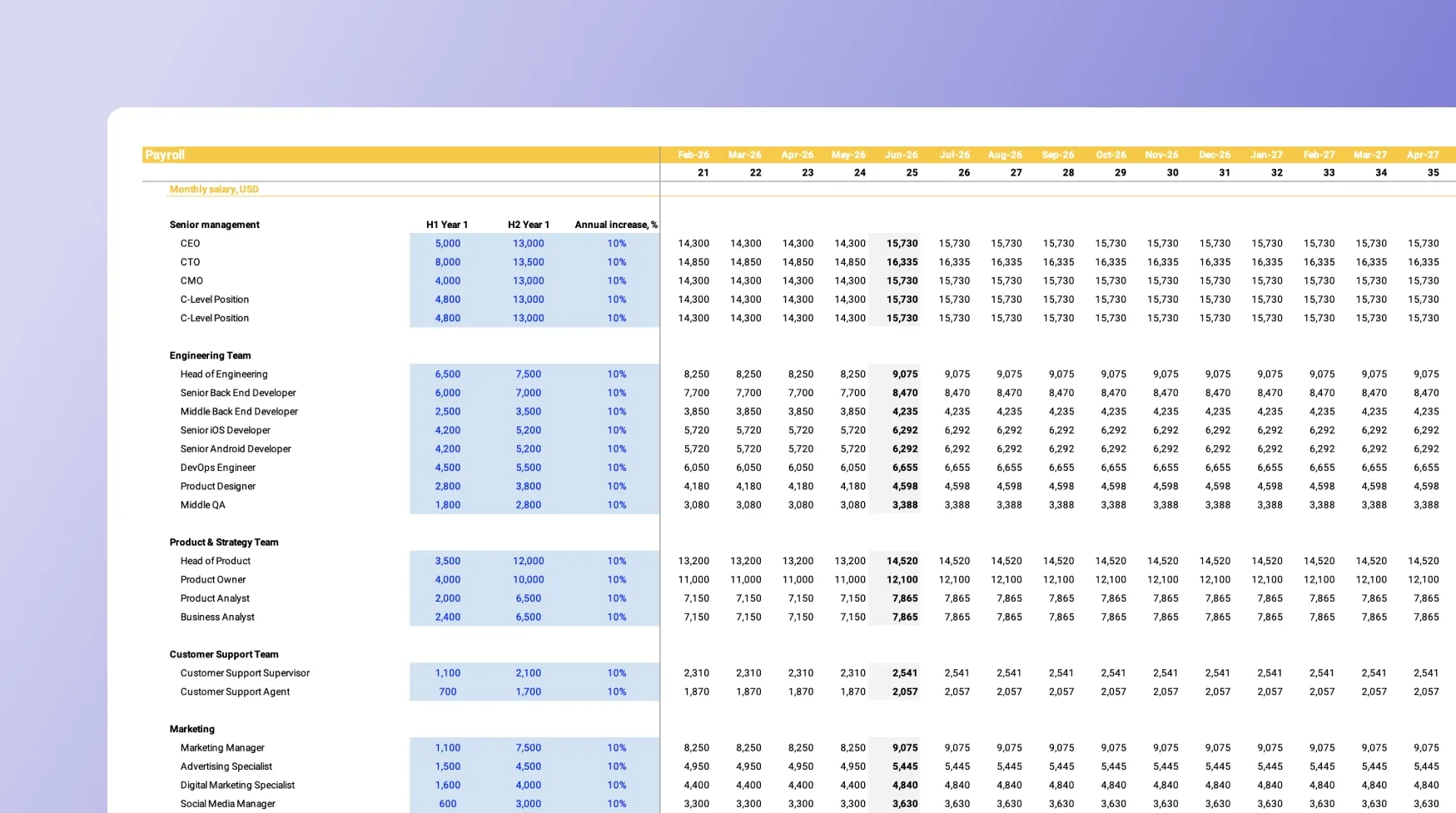This screenshot has height=813, width=1456.
Task: Select the CEO H1 Year 1 salary cell
Action: 447,244
